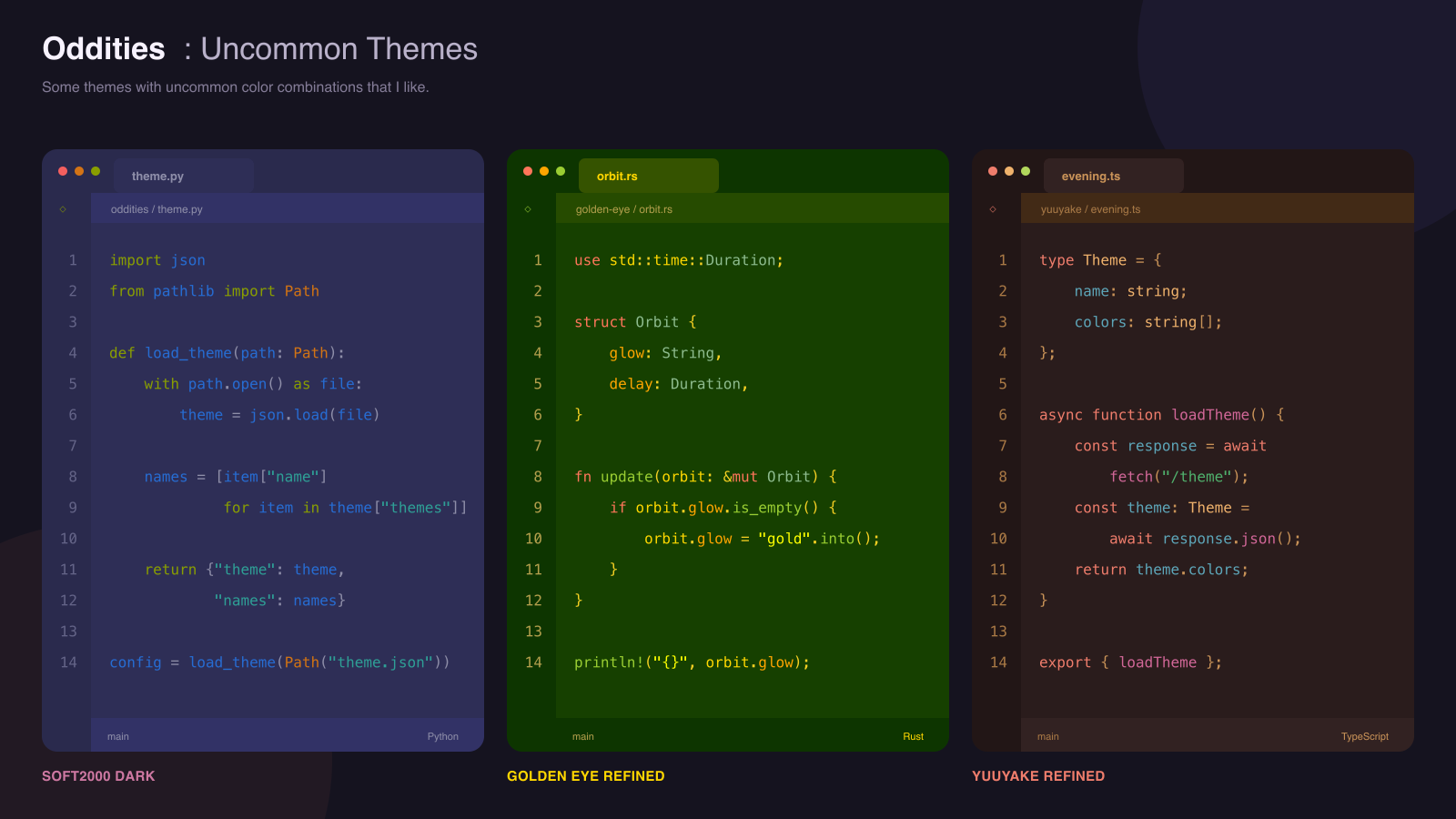
Task: Click the middle dot of evening.ts window
Action: 1009,171
